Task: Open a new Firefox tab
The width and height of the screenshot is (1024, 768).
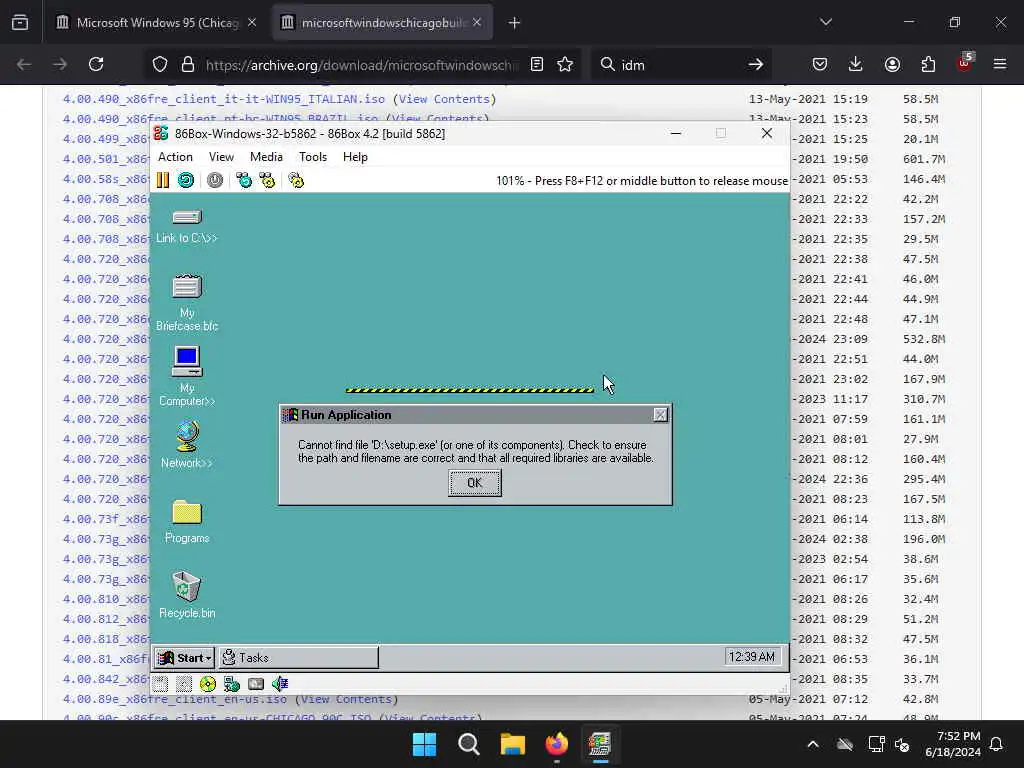Action: coord(515,23)
